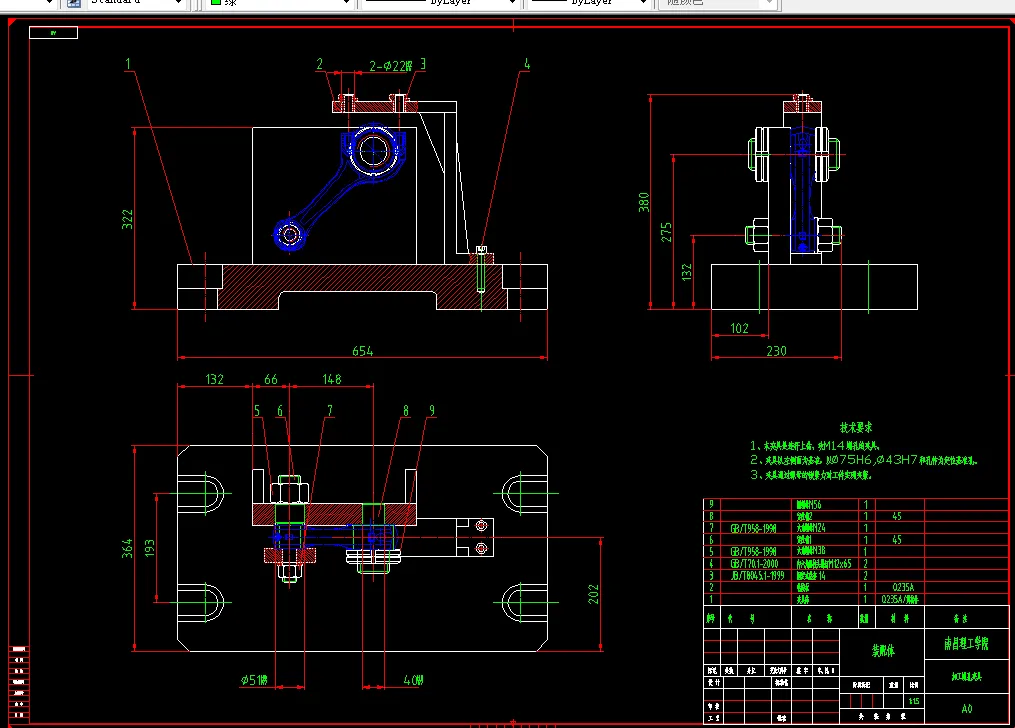Click the green color swatch in color dropdown
1015x728 pixels.
tap(216, 2)
